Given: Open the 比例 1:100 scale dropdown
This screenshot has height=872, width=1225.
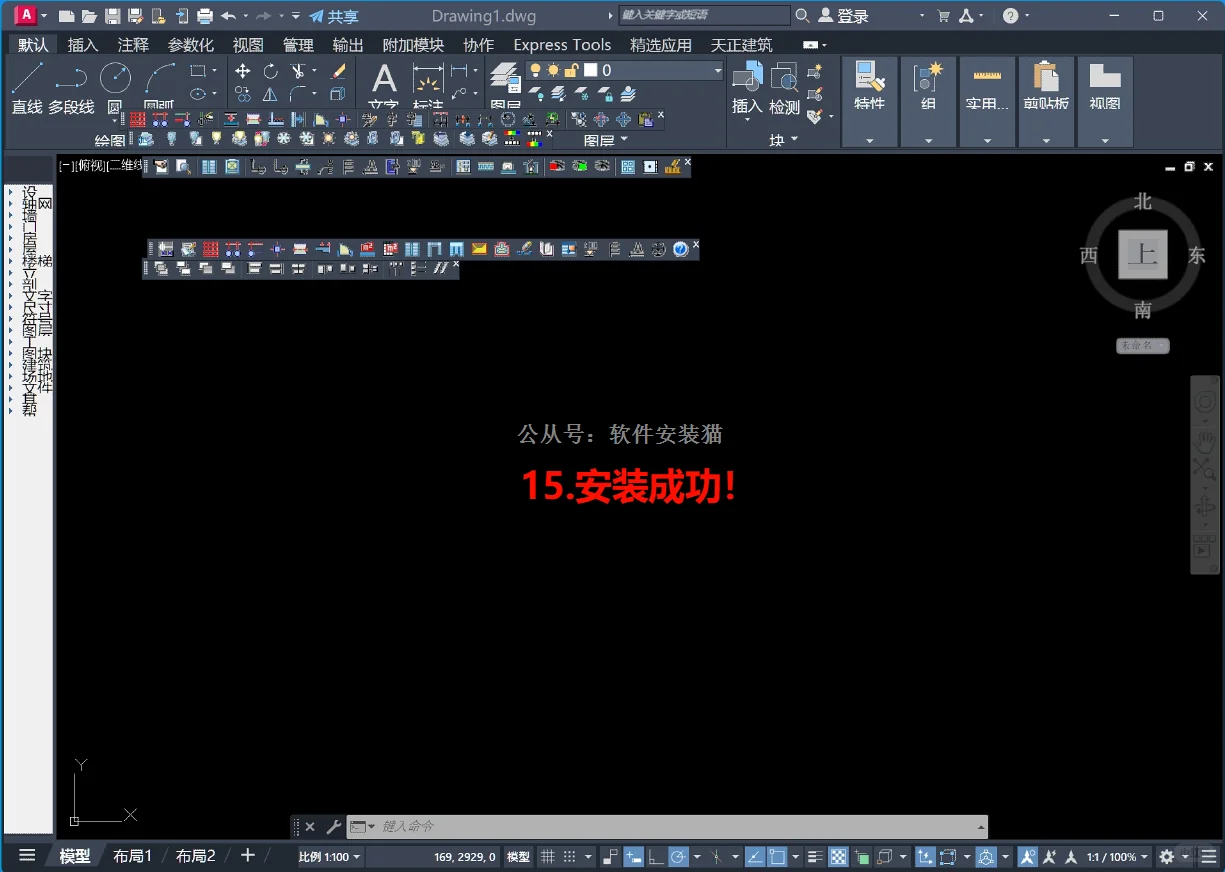Looking at the screenshot, I should click(x=328, y=857).
